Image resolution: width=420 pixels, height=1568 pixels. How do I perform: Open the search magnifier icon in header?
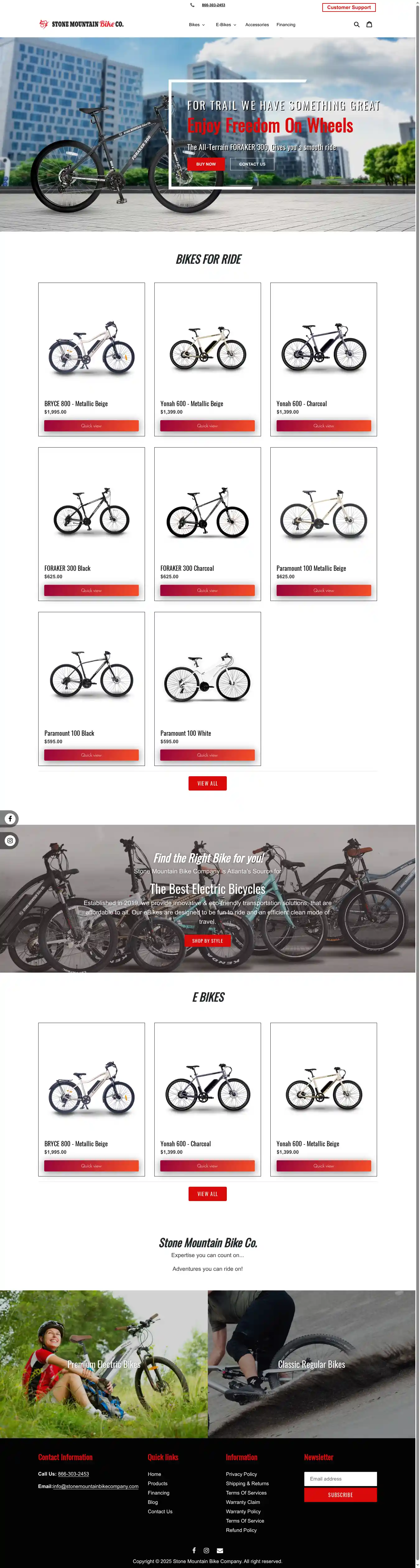pyautogui.click(x=357, y=25)
